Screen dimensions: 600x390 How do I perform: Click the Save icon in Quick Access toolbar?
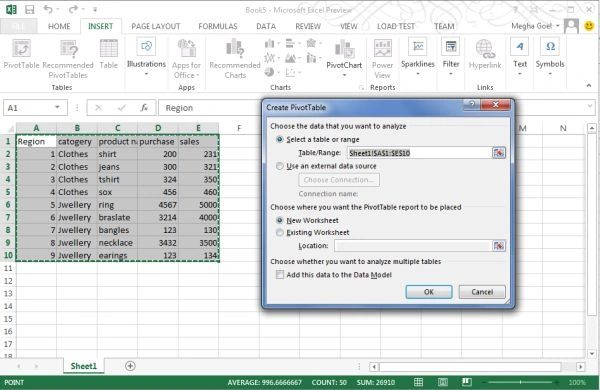coord(29,10)
